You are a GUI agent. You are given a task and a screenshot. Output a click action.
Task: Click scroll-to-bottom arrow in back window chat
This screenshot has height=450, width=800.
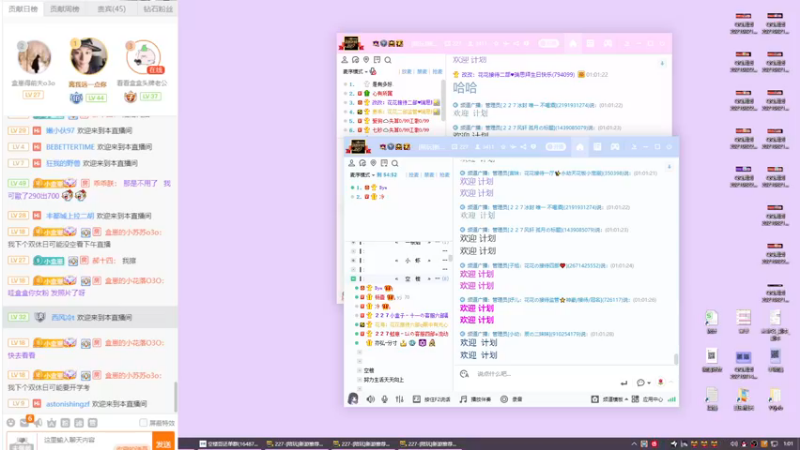pyautogui.click(x=662, y=63)
